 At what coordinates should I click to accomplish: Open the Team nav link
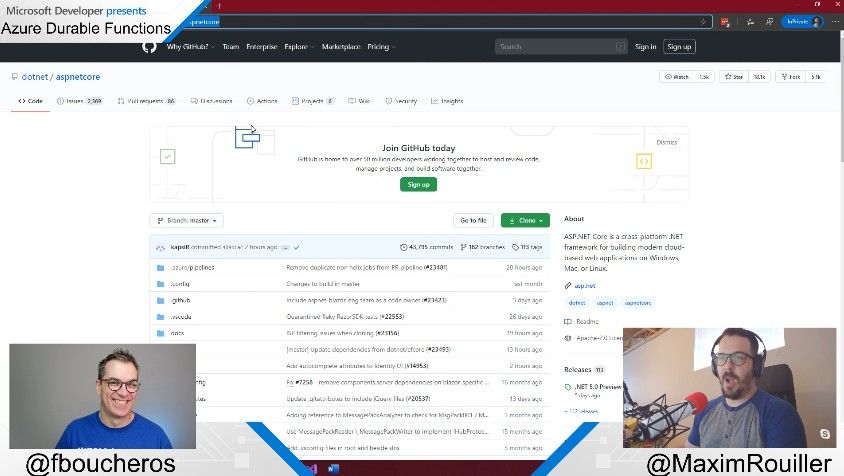[x=231, y=47]
